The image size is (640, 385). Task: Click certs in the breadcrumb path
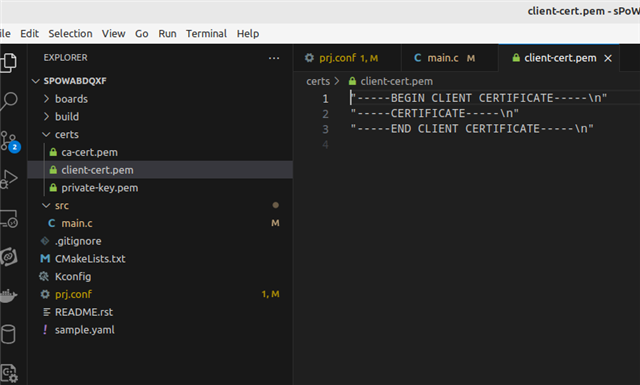[x=318, y=81]
